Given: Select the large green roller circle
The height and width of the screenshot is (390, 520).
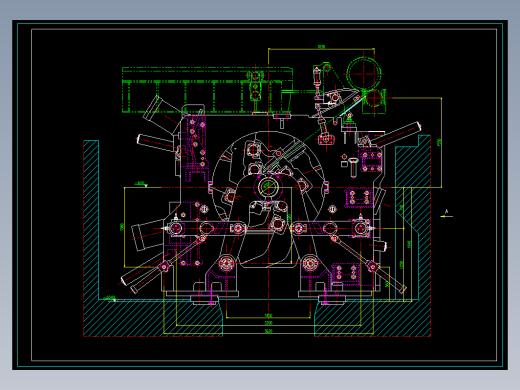Looking at the screenshot, I should point(364,74).
